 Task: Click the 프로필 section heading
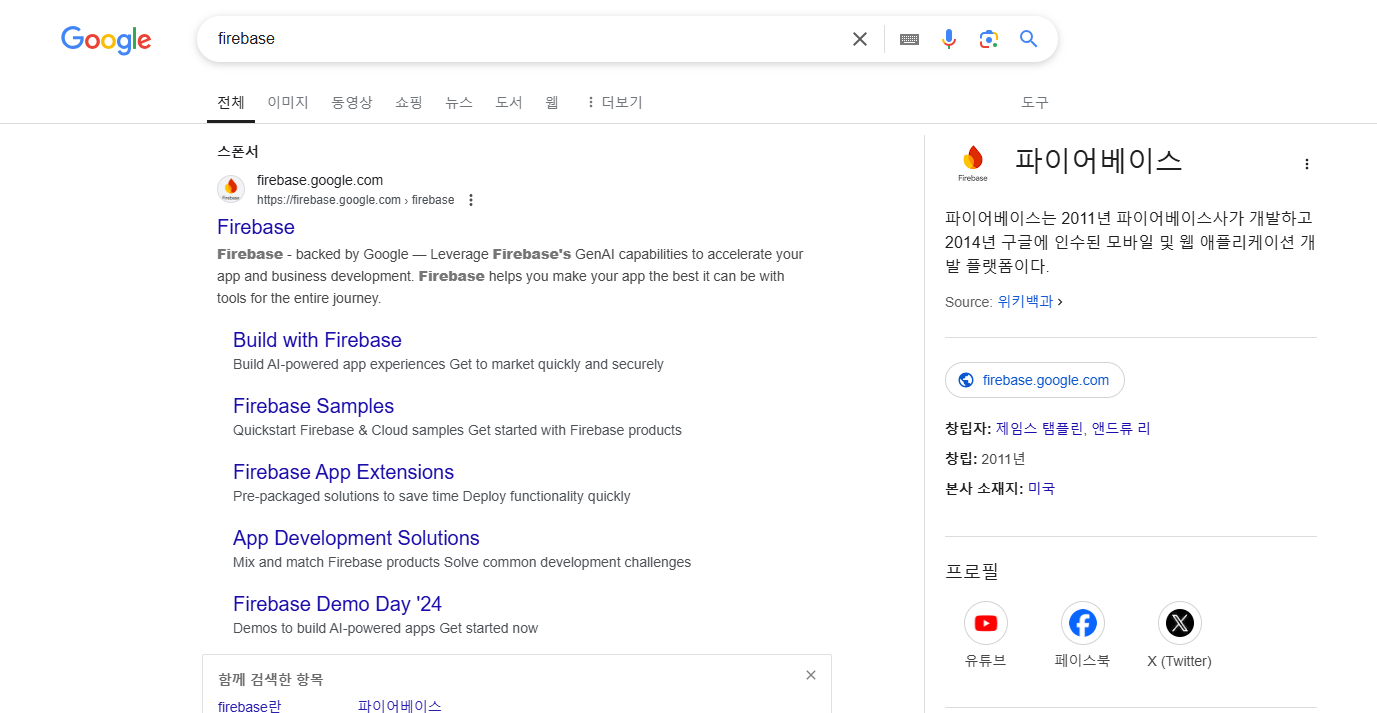(972, 571)
